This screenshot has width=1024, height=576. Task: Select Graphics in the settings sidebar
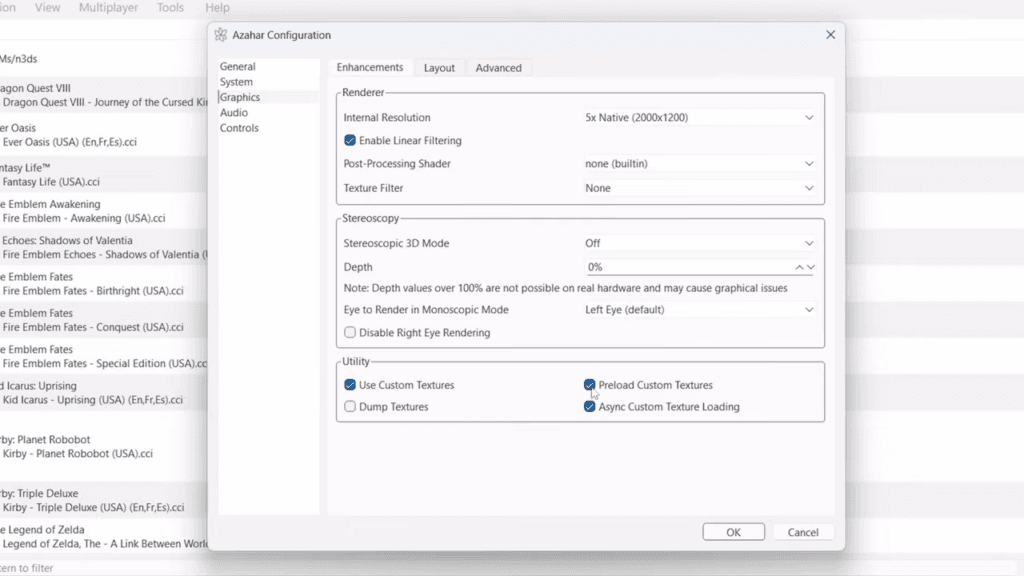[240, 97]
